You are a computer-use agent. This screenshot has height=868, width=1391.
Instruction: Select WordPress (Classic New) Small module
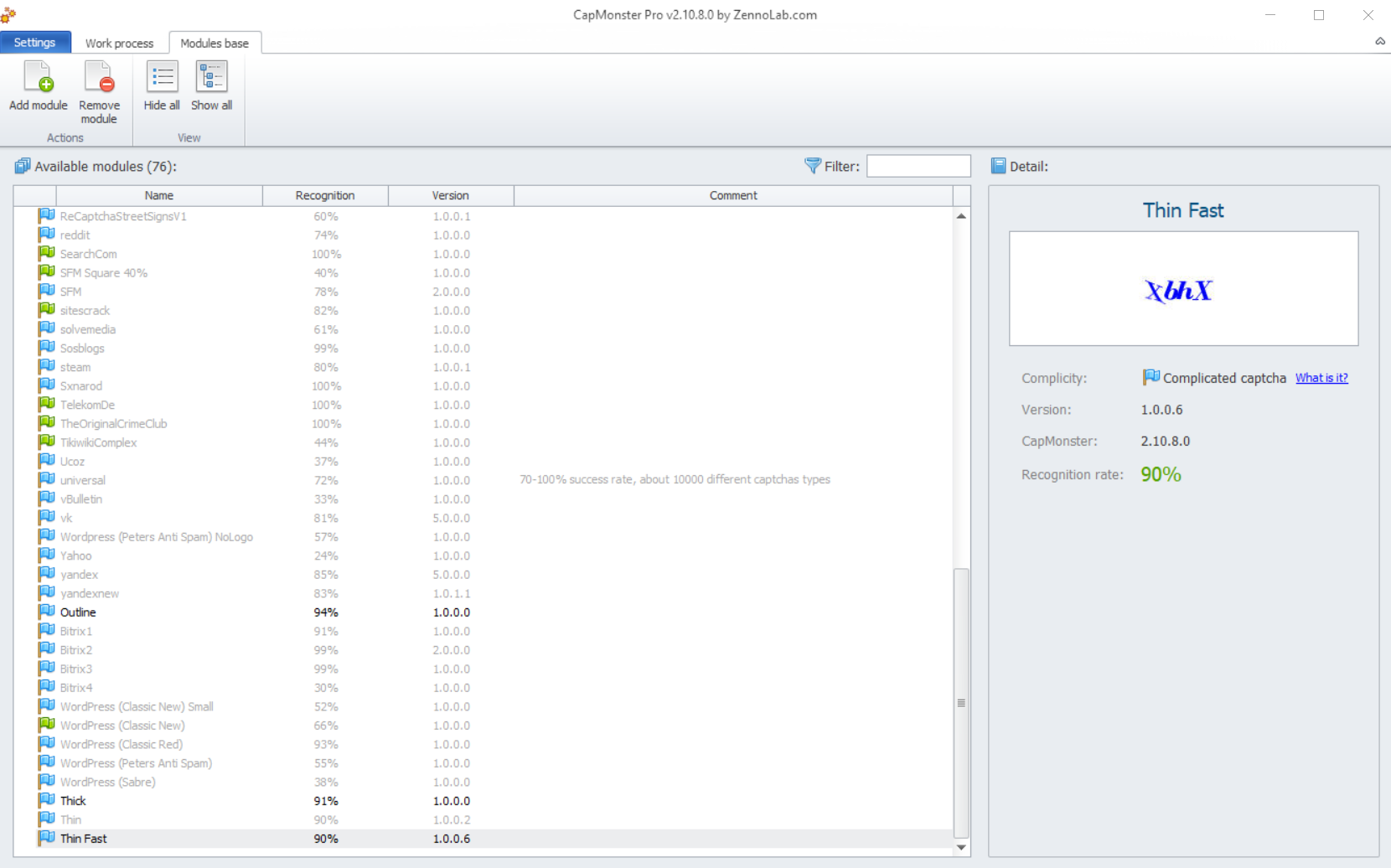(483, 706)
